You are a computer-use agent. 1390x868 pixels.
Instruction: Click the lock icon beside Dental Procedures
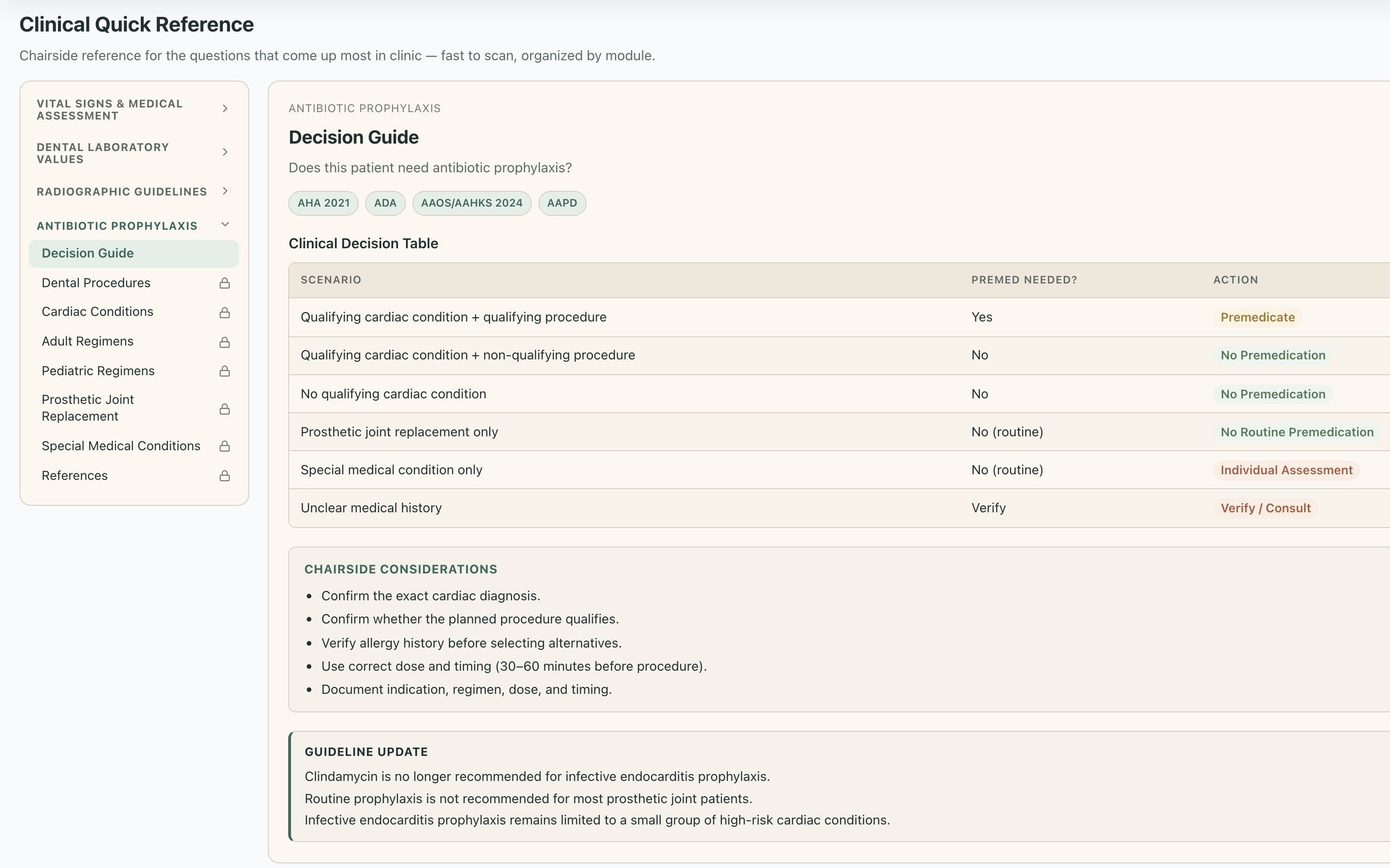pyautogui.click(x=225, y=283)
